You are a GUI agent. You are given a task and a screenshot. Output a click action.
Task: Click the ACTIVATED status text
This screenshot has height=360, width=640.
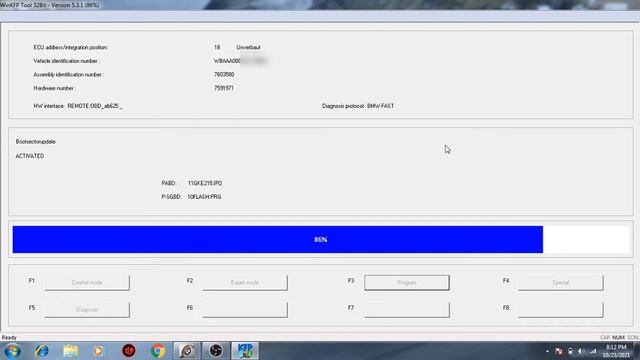coord(30,156)
